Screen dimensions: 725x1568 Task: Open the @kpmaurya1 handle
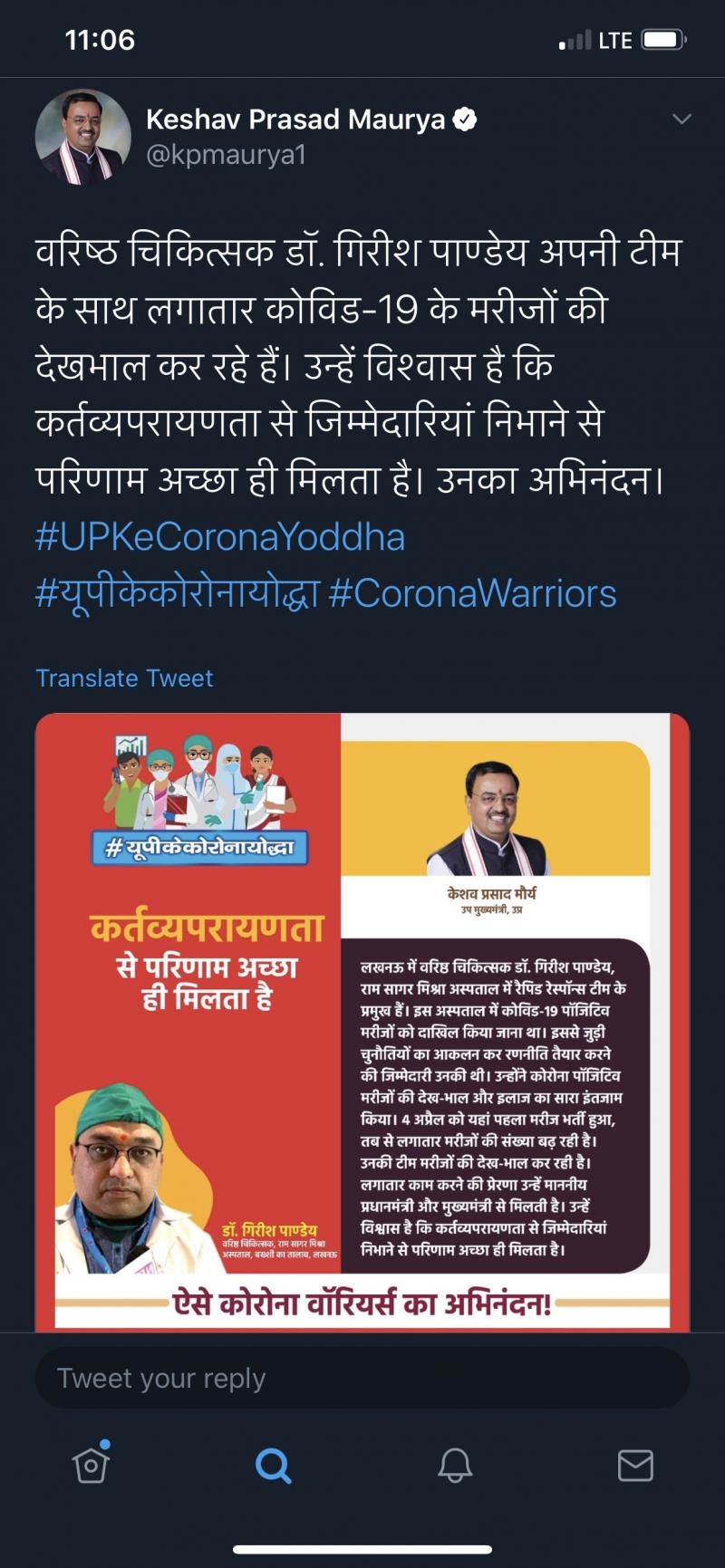tap(227, 155)
